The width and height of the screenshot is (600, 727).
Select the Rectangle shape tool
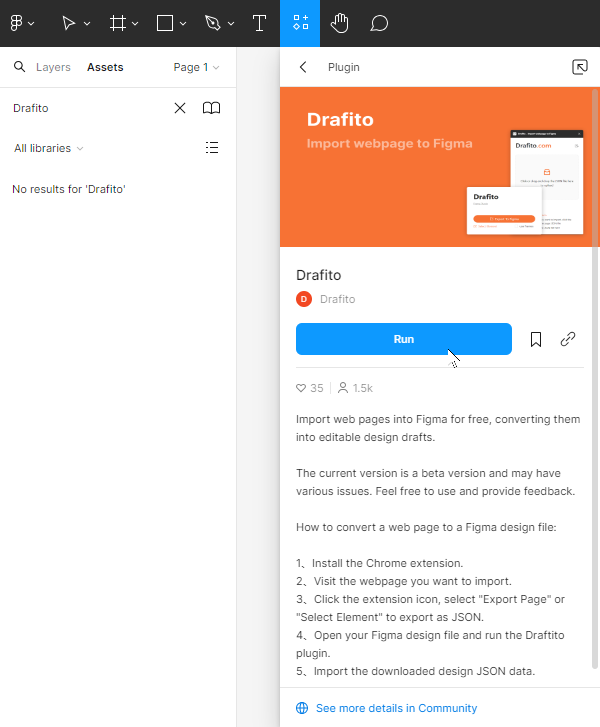pos(166,23)
